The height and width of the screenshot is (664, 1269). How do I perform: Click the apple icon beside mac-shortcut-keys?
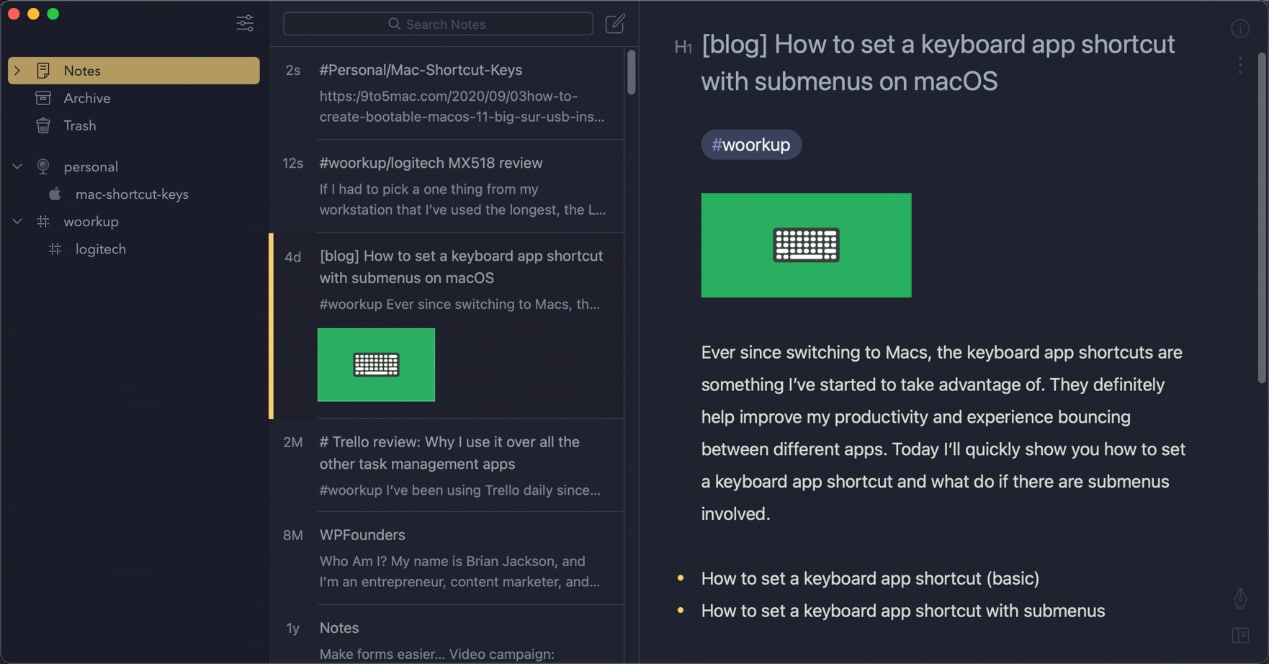pos(55,194)
